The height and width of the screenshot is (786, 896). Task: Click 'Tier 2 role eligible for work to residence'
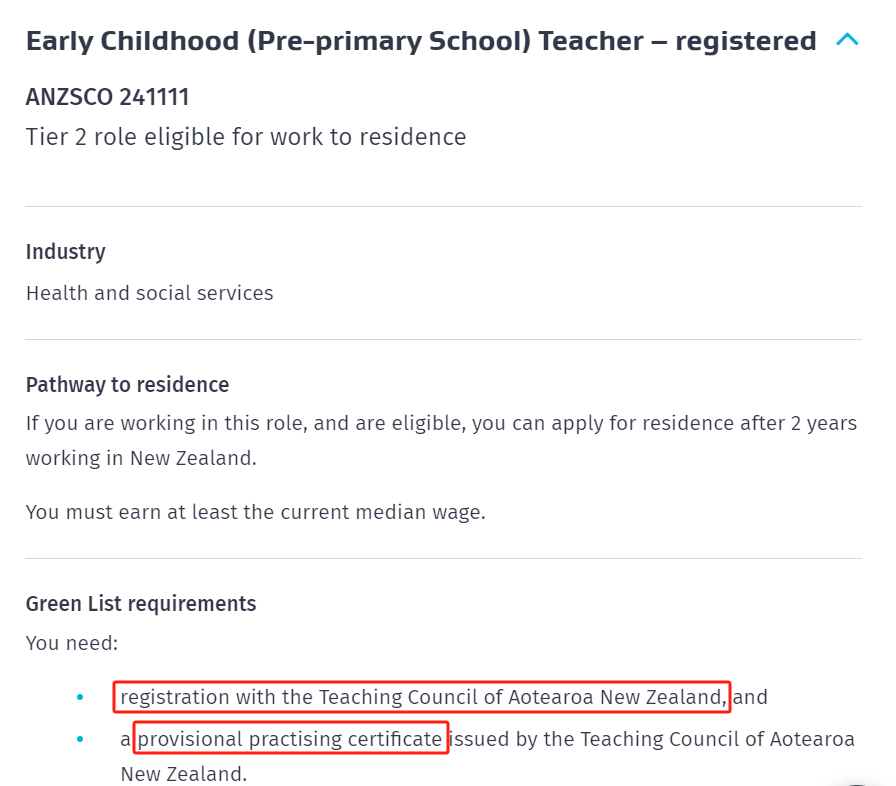[x=246, y=137]
